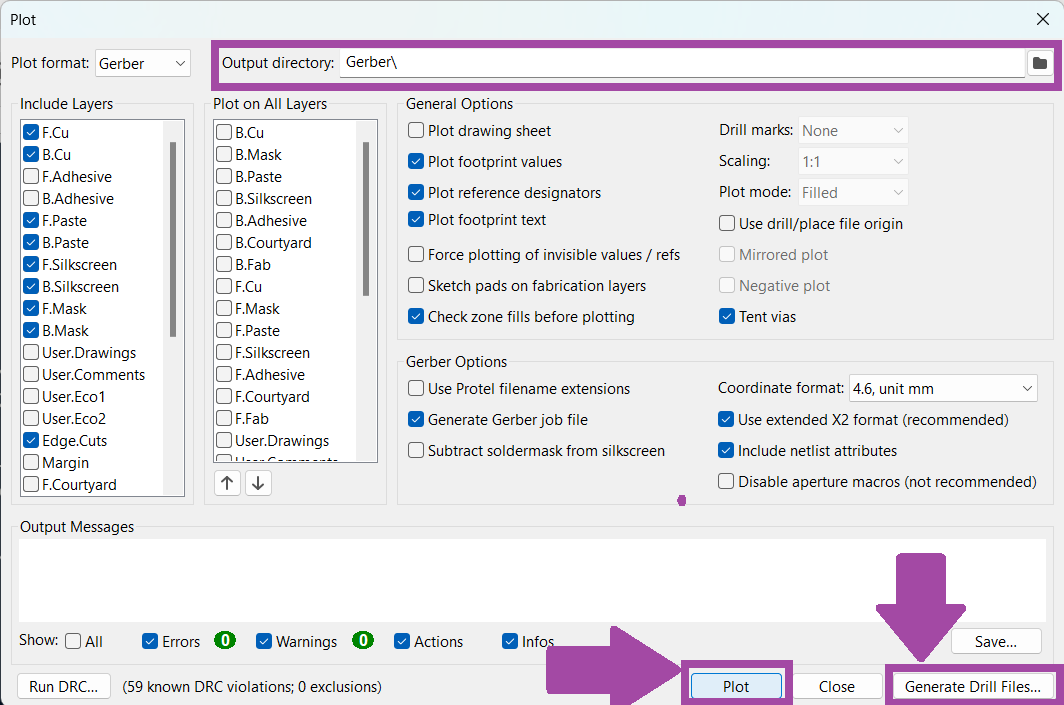
Task: Expand the Drill marks dropdown
Action: (852, 131)
